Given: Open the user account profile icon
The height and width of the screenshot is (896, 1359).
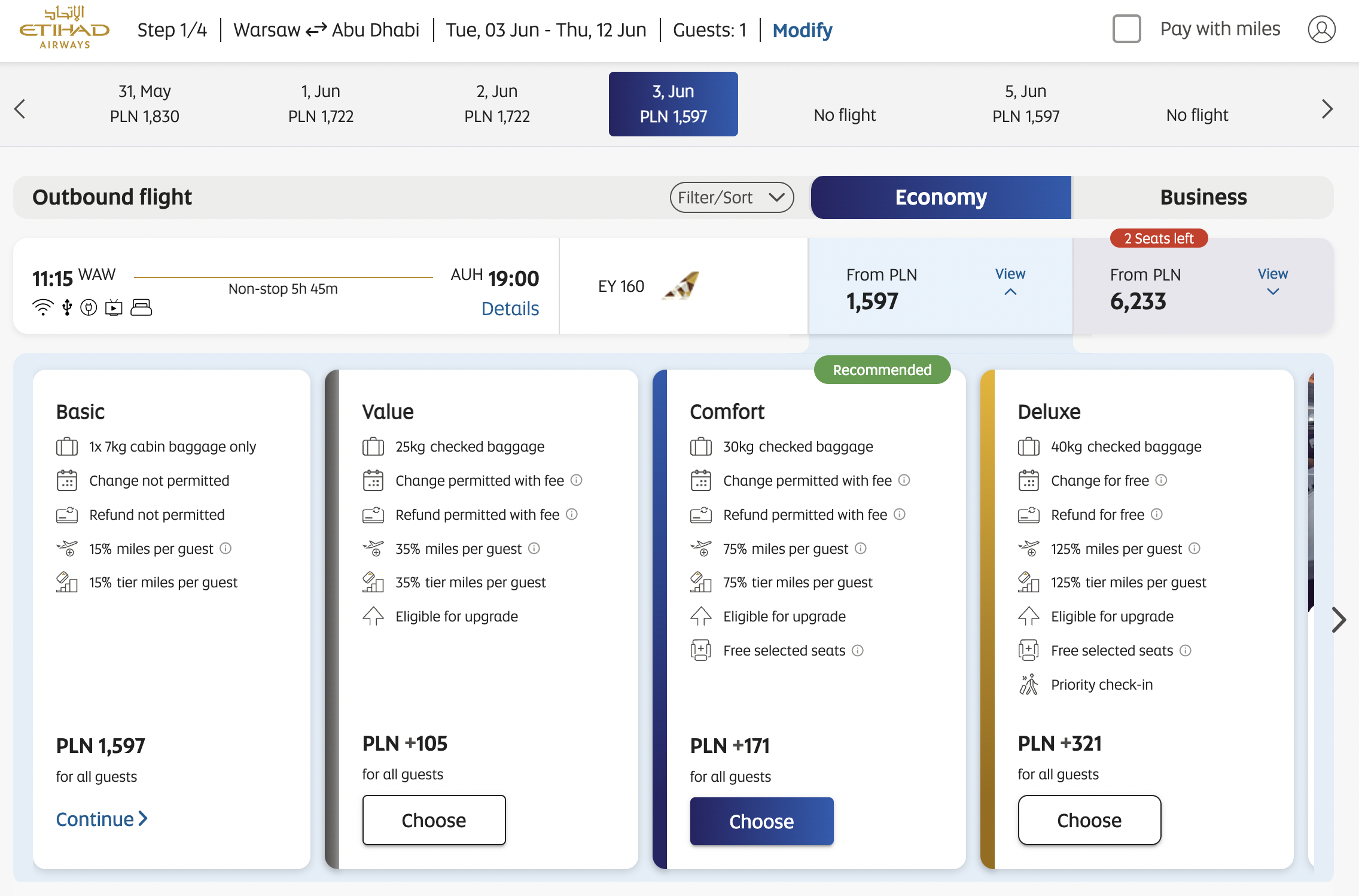Looking at the screenshot, I should pos(1321,29).
